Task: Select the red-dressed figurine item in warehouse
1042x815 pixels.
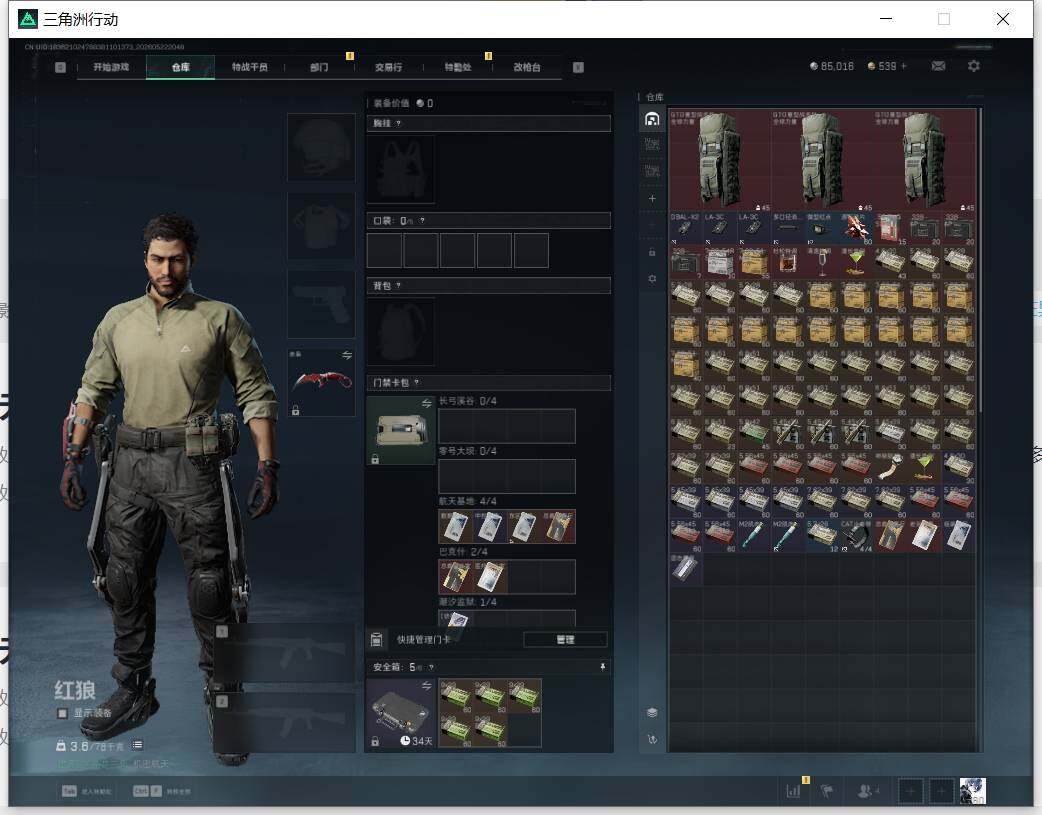Action: tap(856, 229)
